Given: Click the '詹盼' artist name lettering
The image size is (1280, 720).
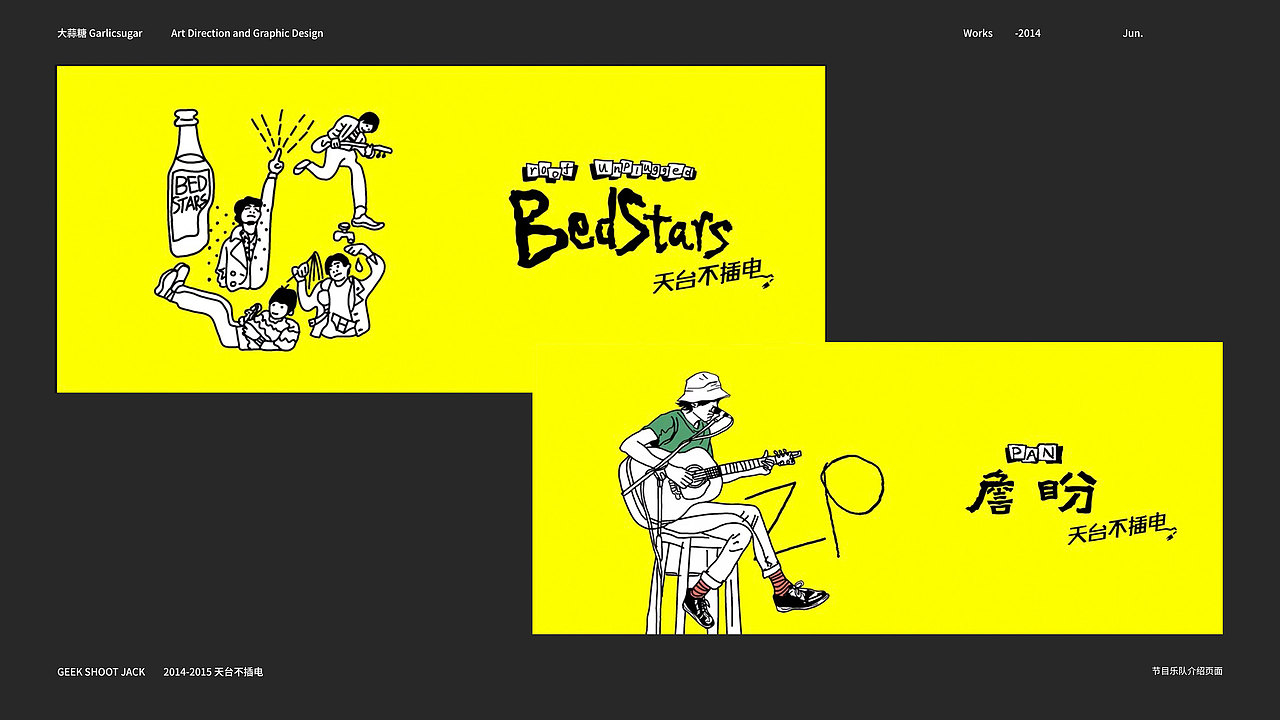Looking at the screenshot, I should tap(1031, 493).
